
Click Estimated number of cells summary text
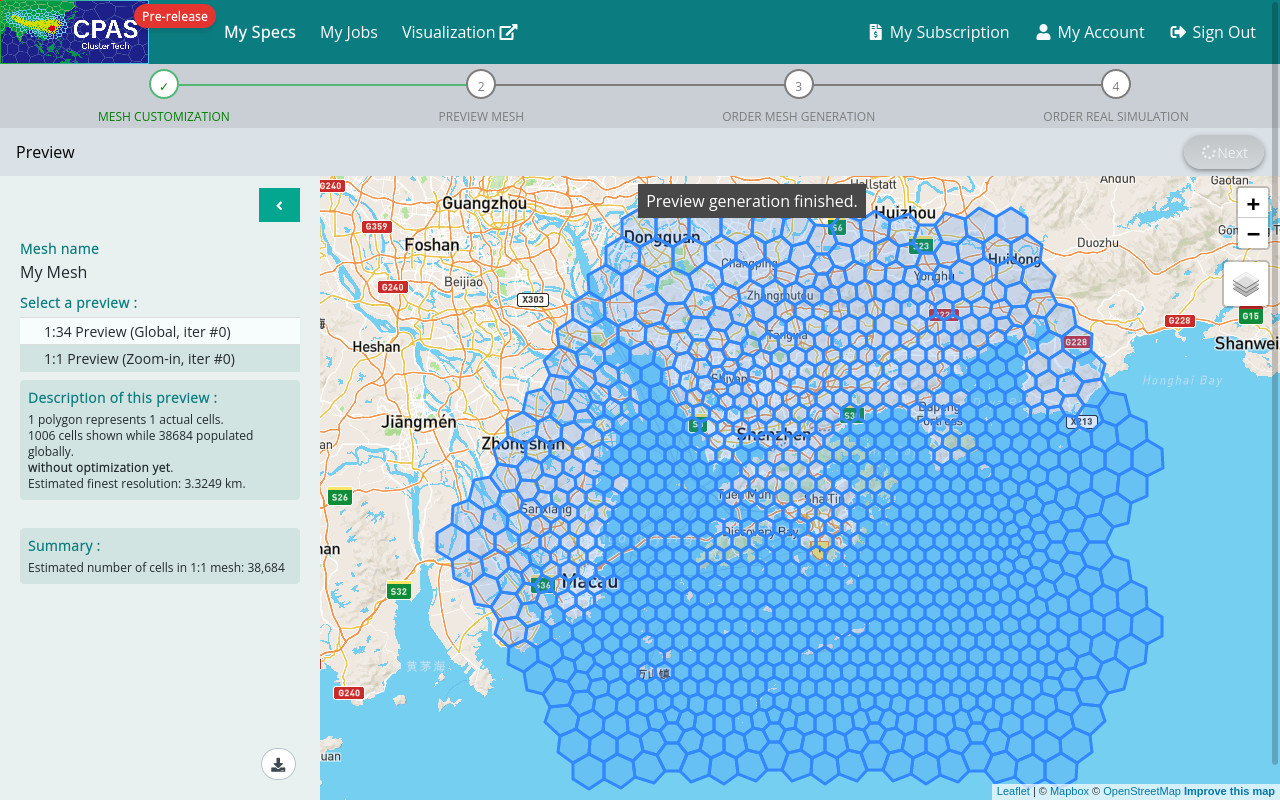156,567
